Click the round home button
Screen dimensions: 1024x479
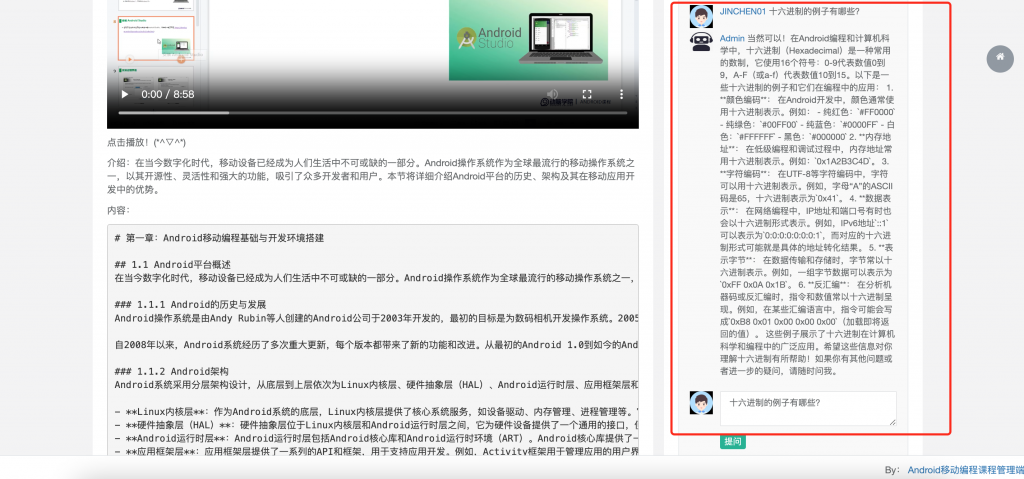[1000, 58]
